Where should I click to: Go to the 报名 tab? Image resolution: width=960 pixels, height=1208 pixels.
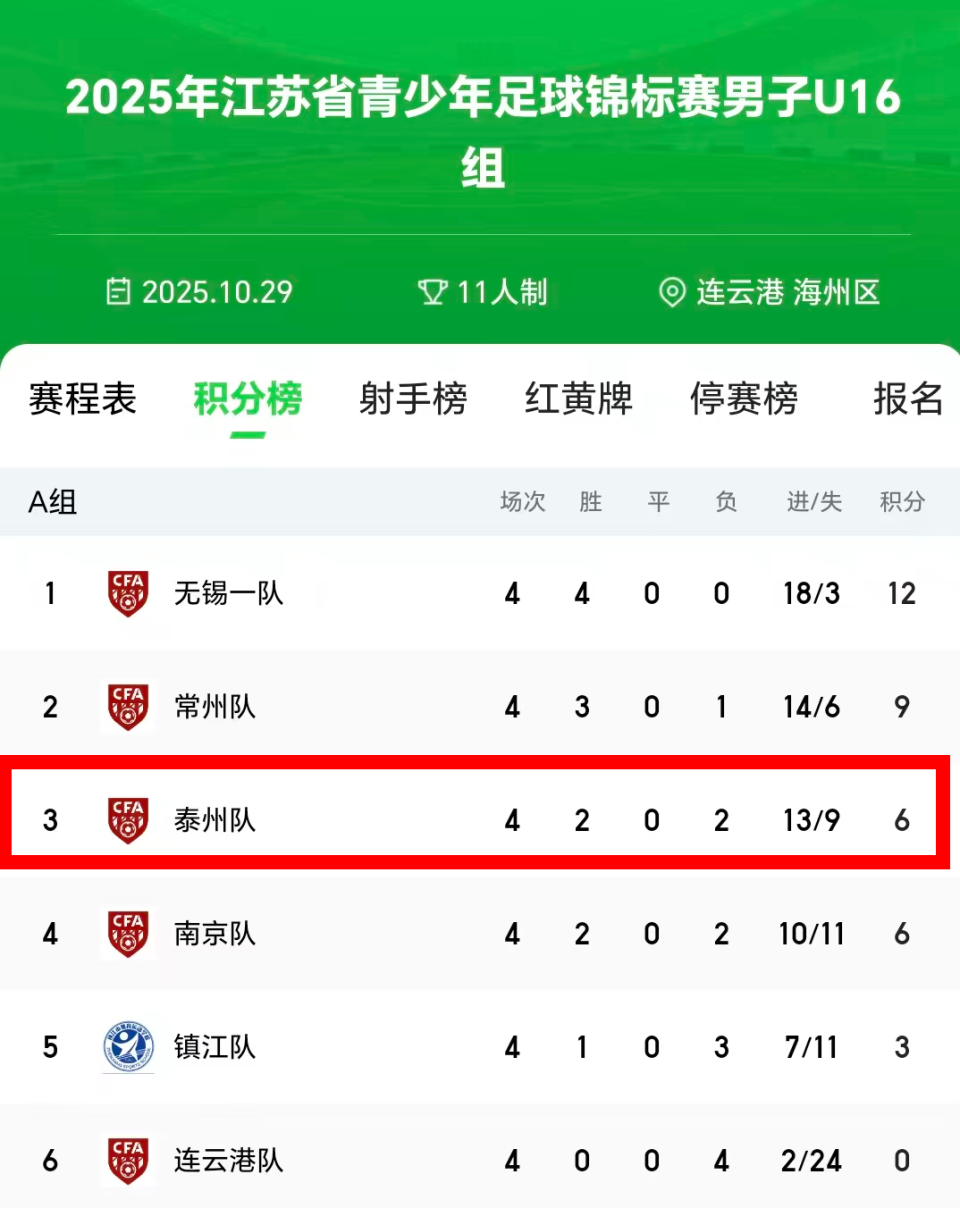(908, 399)
